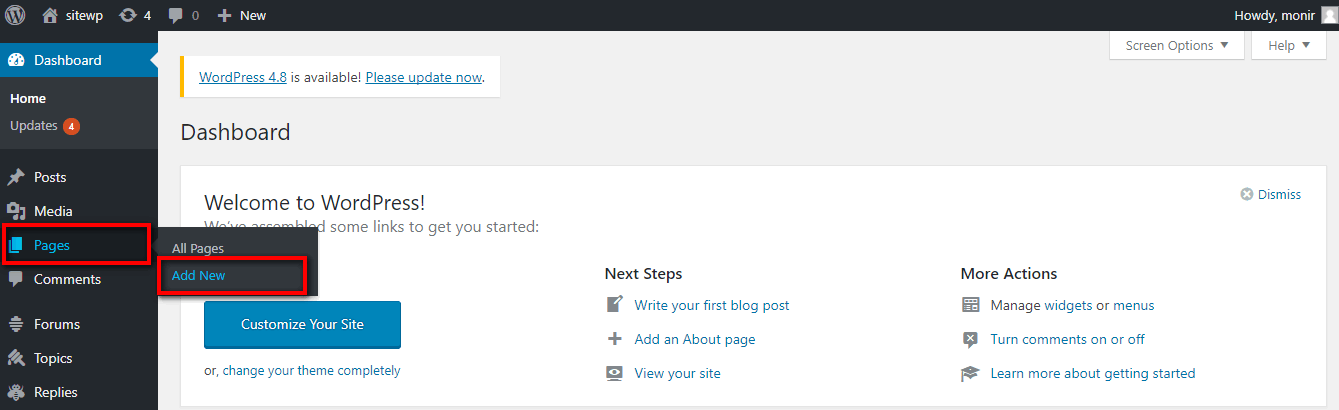The image size is (1339, 410).
Task: Select All Pages in the submenu
Action: 198,248
